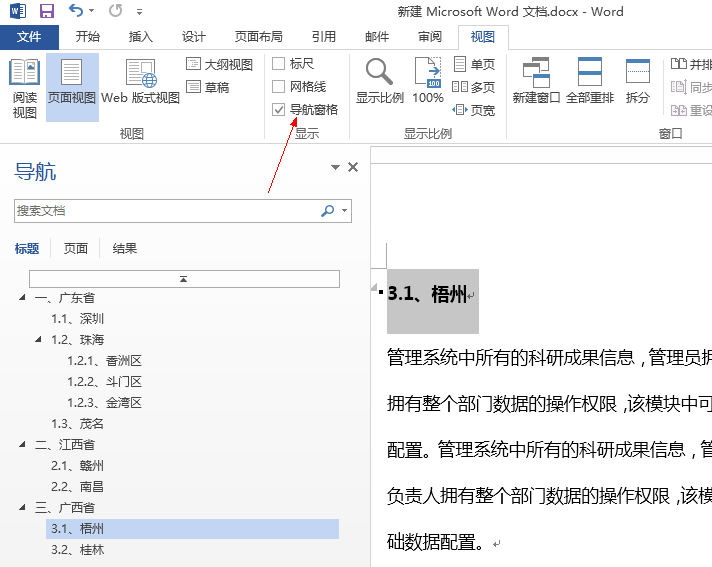This screenshot has width=712, height=567.
Task: Open a 新建窗口 new window
Action: pyautogui.click(x=536, y=81)
